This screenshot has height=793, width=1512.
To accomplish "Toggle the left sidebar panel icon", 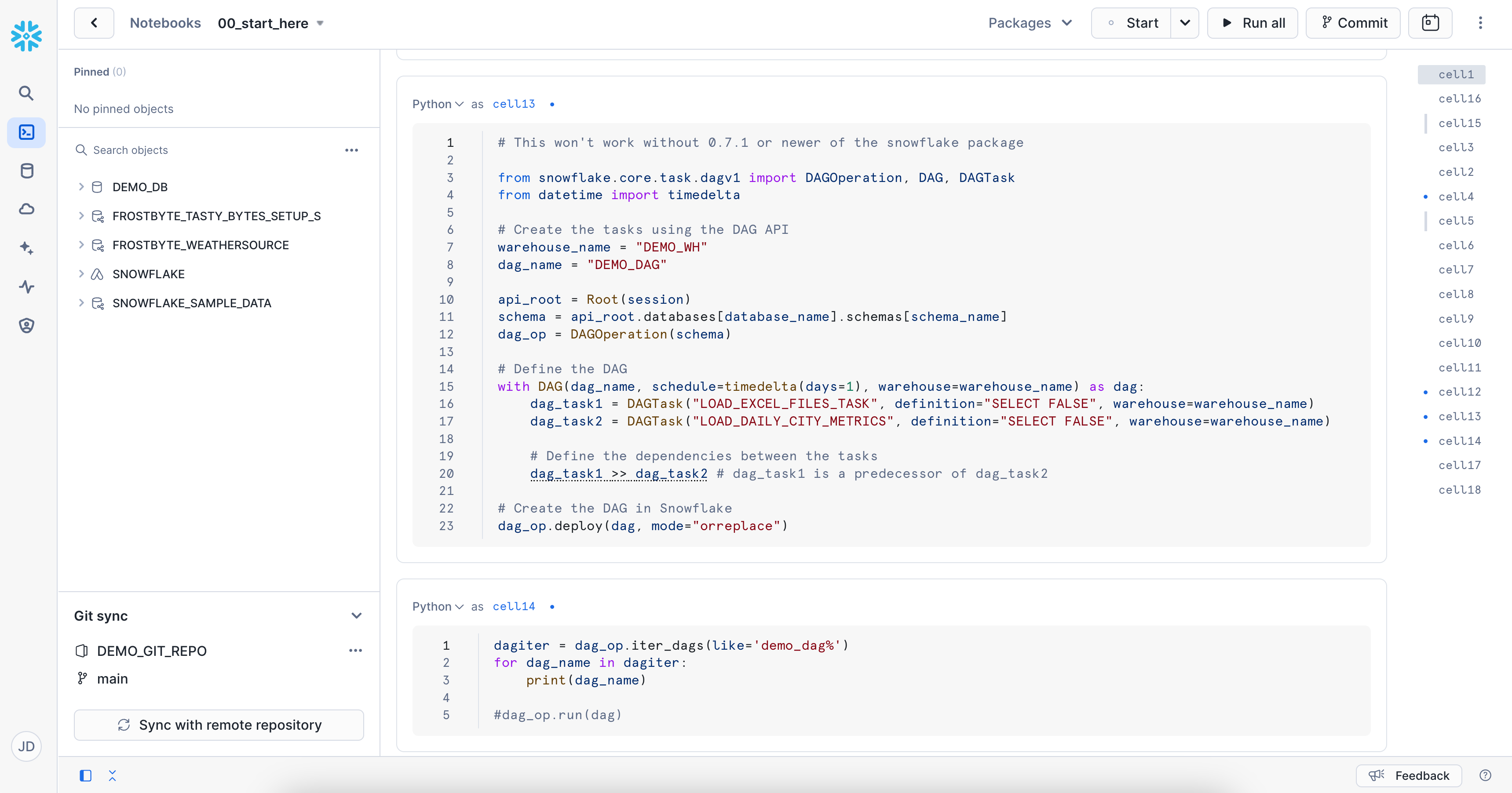I will [86, 775].
